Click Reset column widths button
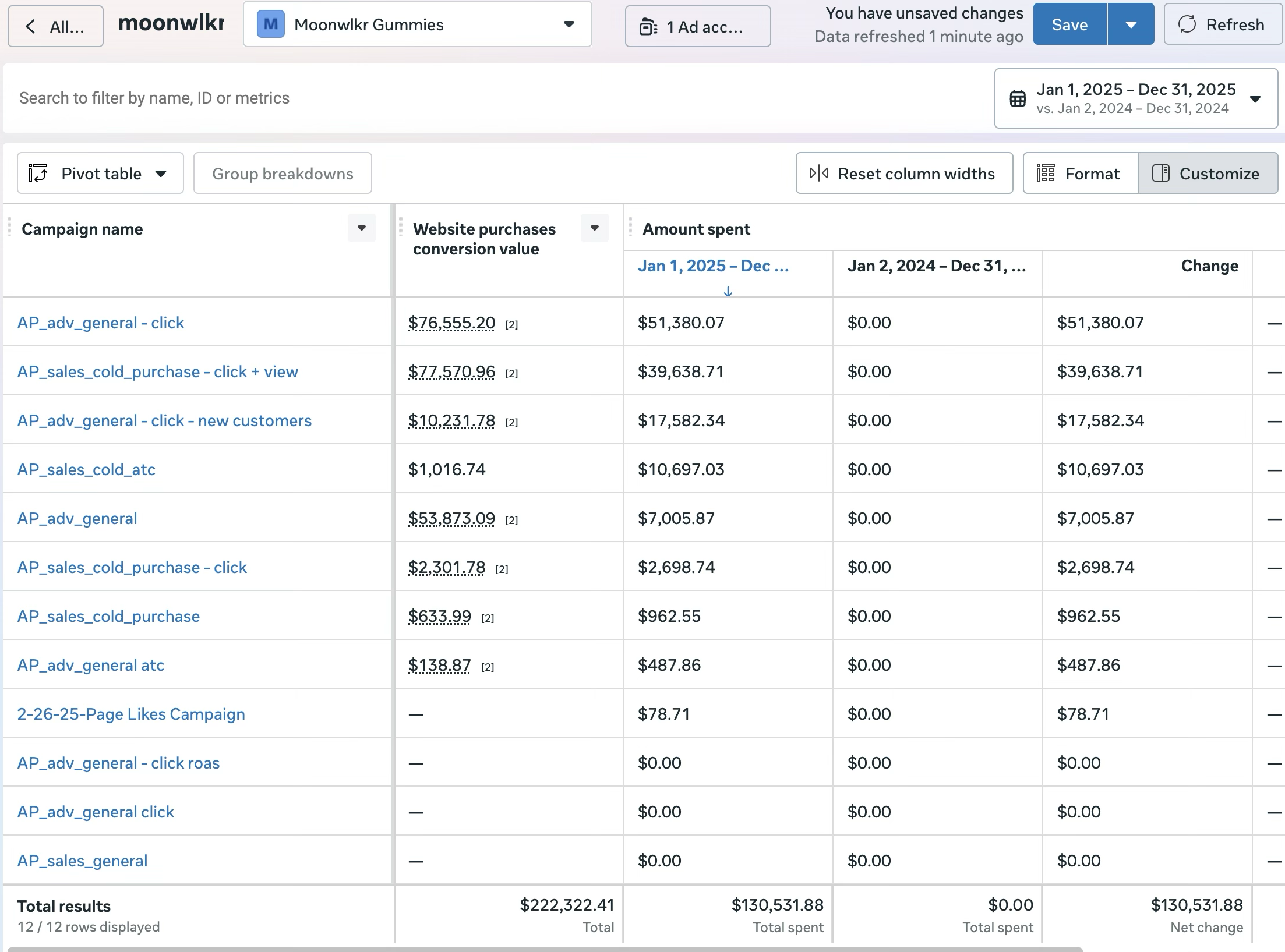The height and width of the screenshot is (952, 1285). tap(904, 174)
